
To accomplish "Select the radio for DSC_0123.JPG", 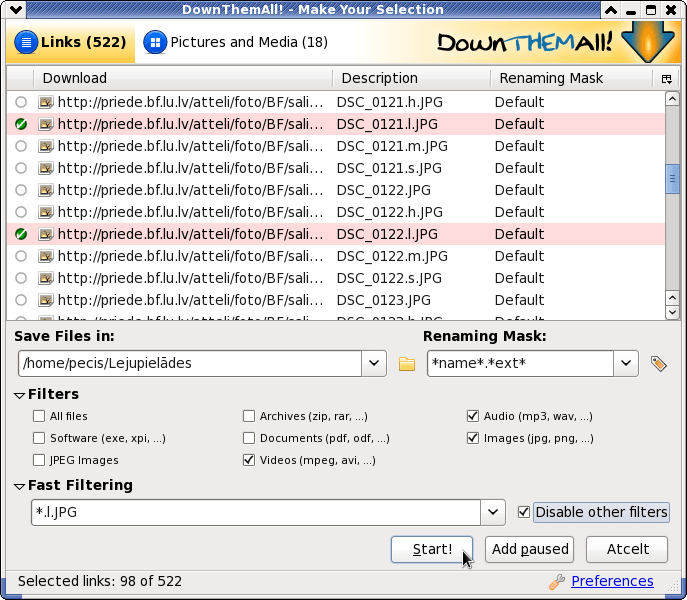I will tap(21, 300).
